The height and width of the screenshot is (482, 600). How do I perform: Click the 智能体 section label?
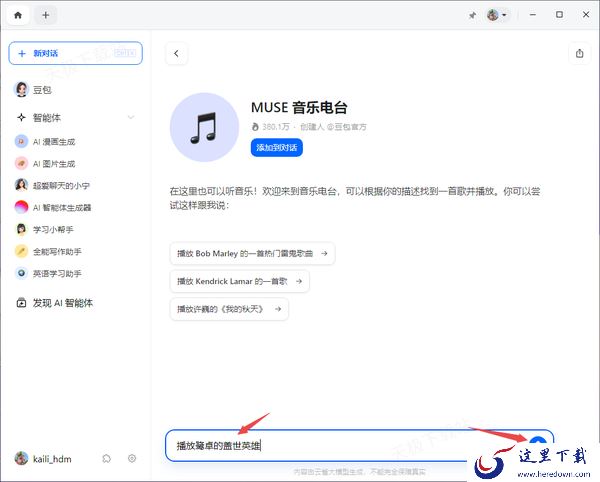(x=47, y=117)
